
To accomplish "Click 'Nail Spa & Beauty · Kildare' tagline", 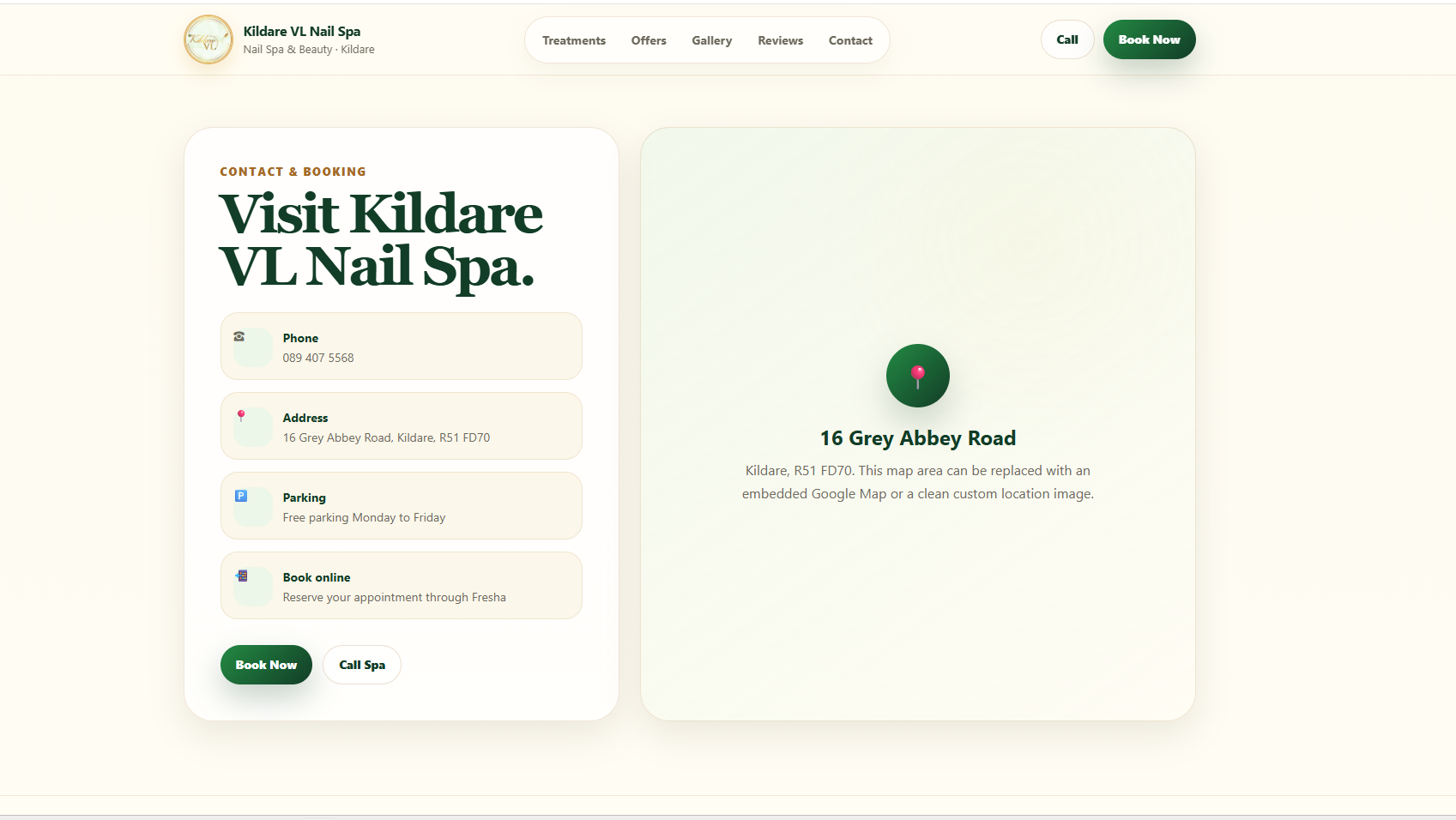I will pos(309,50).
